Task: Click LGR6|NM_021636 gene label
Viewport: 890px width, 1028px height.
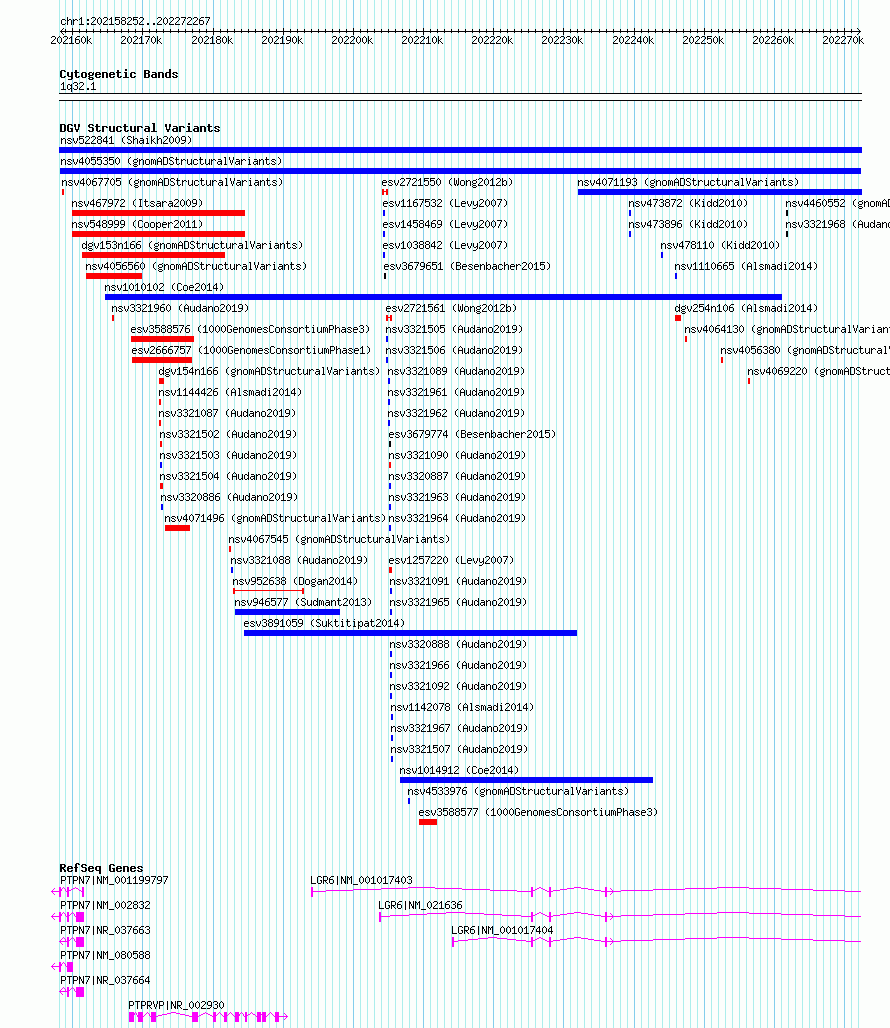Action: point(420,905)
